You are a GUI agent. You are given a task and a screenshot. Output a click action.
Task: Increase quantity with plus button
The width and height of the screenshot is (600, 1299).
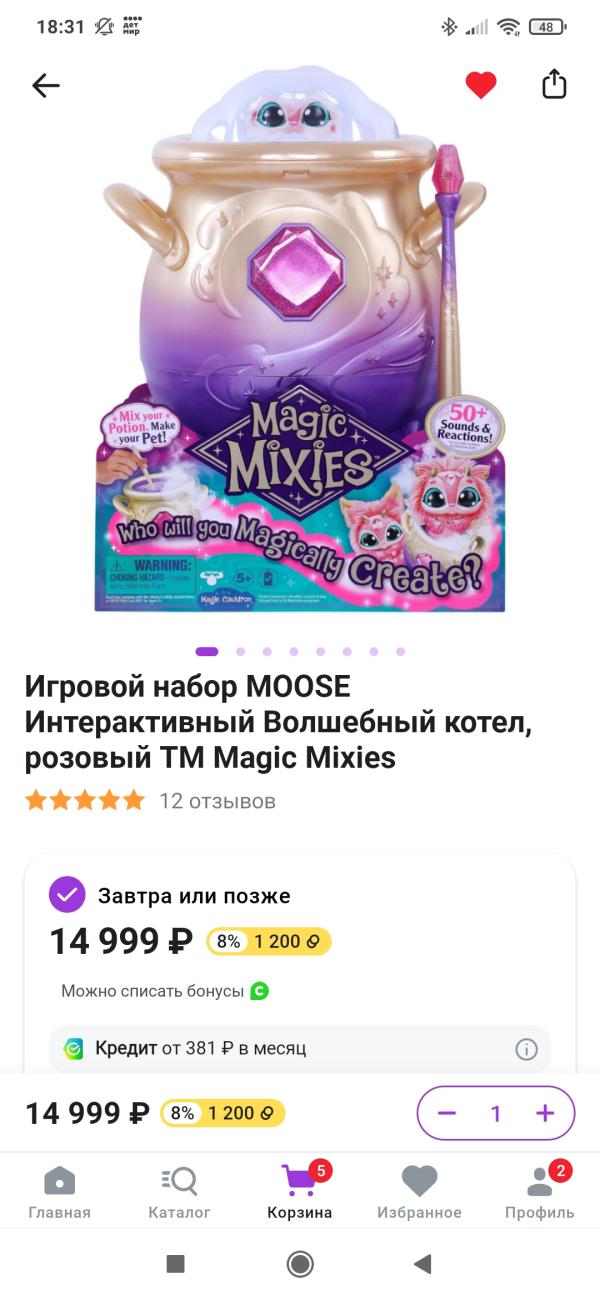click(x=545, y=1113)
